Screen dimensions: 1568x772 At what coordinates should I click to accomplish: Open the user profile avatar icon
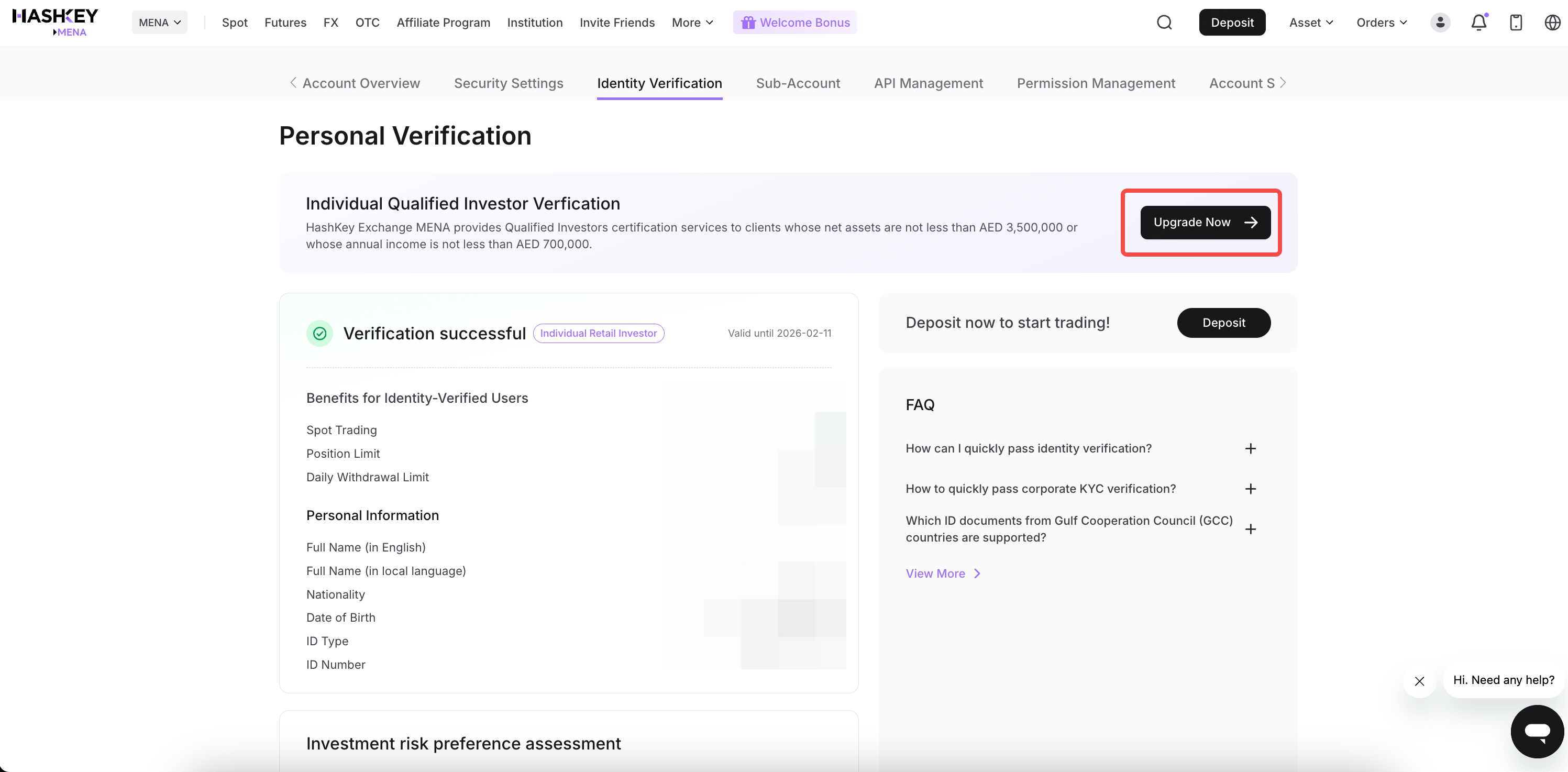1440,23
